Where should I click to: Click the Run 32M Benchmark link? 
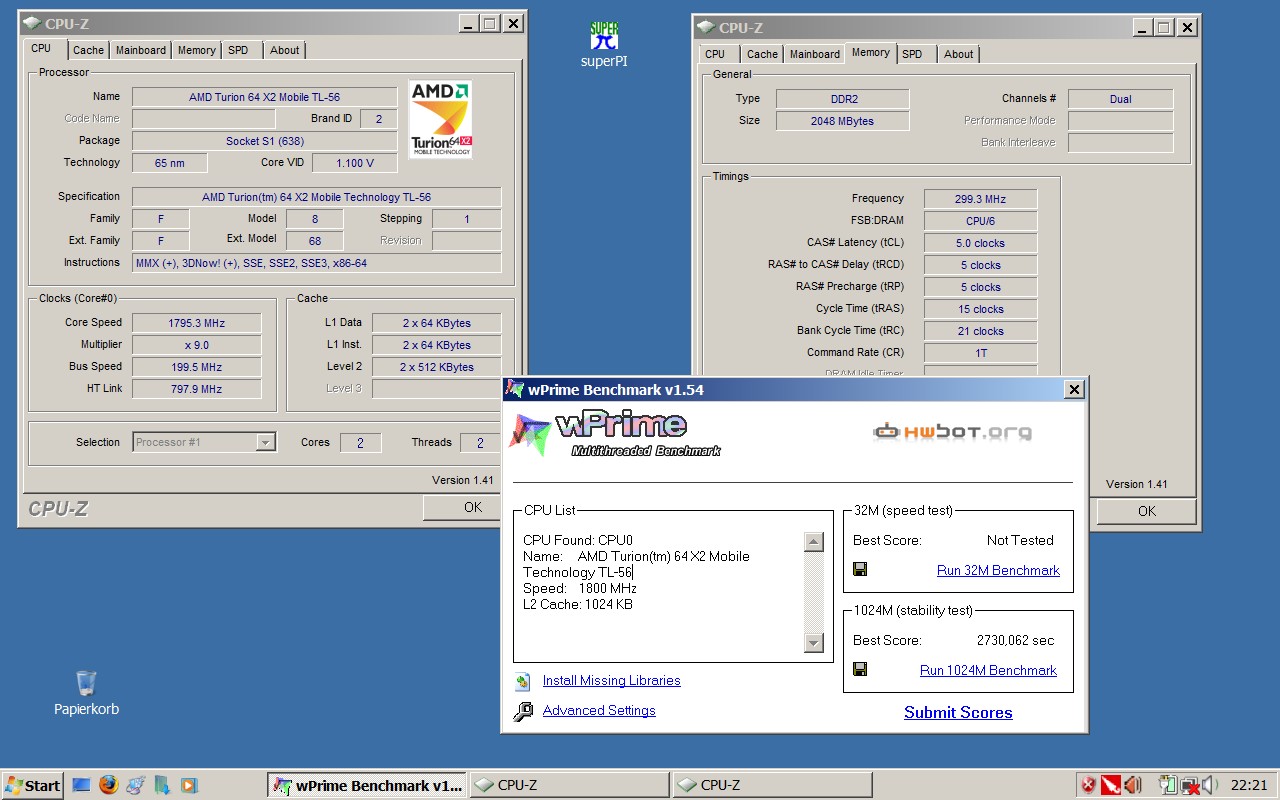[998, 570]
